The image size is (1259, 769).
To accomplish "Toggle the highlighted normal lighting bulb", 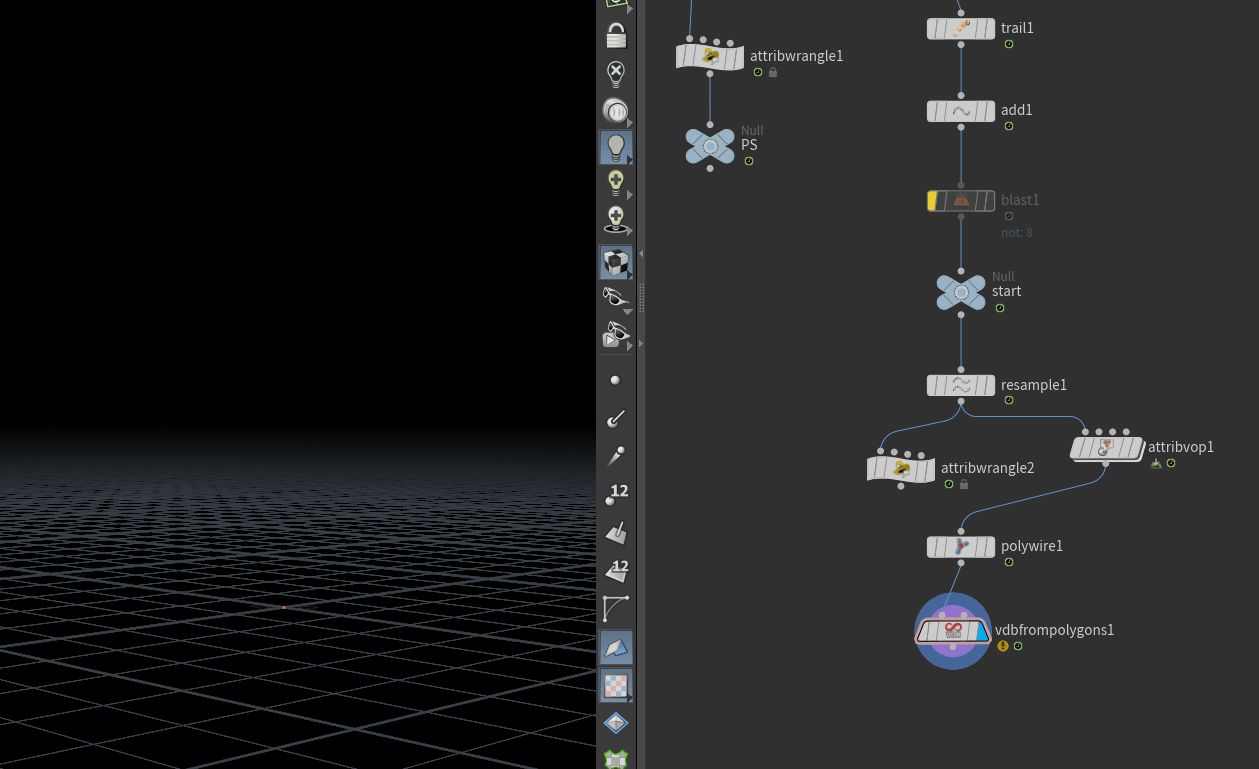I will (616, 147).
